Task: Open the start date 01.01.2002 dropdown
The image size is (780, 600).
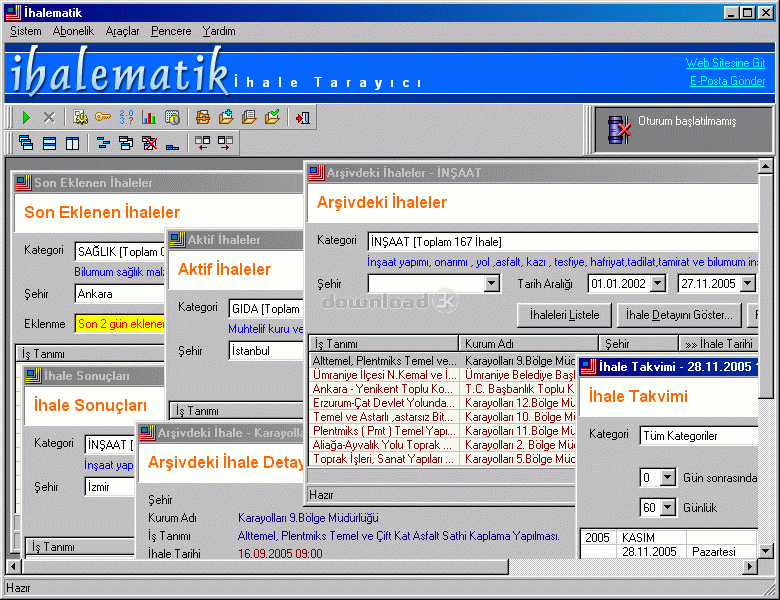Action: pos(656,284)
